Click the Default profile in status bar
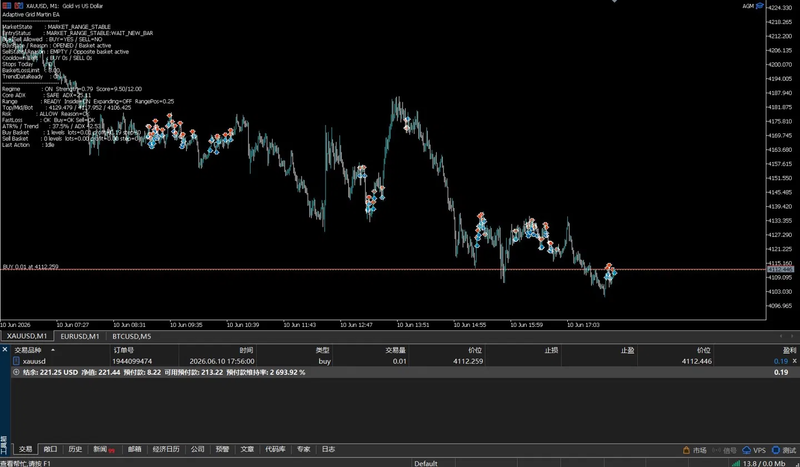800x467 pixels. tap(426, 463)
